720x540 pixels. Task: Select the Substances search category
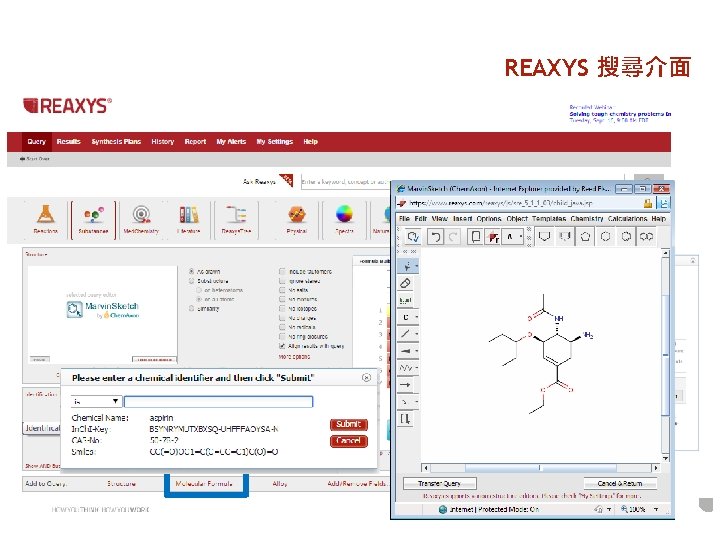coord(93,219)
